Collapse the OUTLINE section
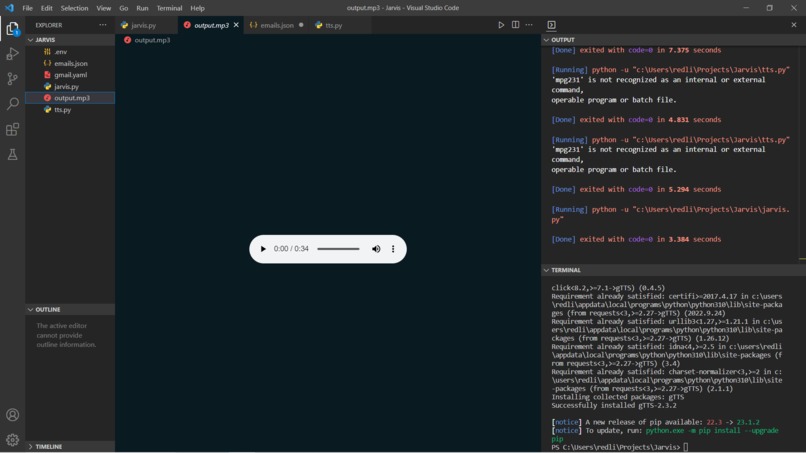 pyautogui.click(x=70, y=310)
